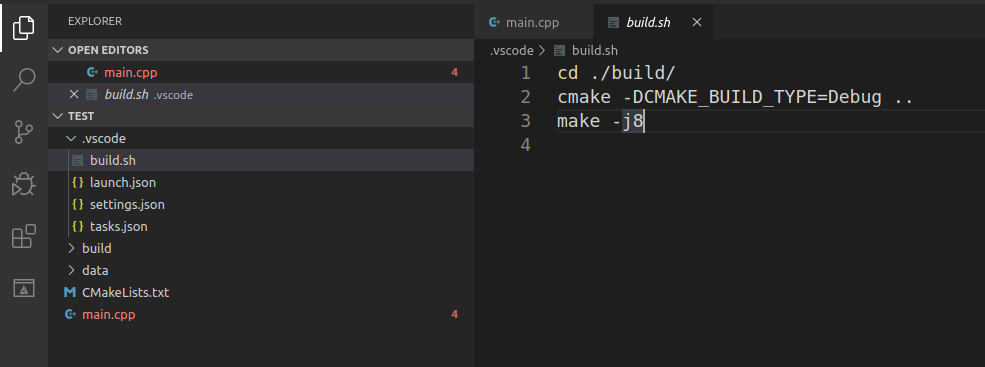Open the Source Control view icon
Screen dimensions: 985x367
24,133
